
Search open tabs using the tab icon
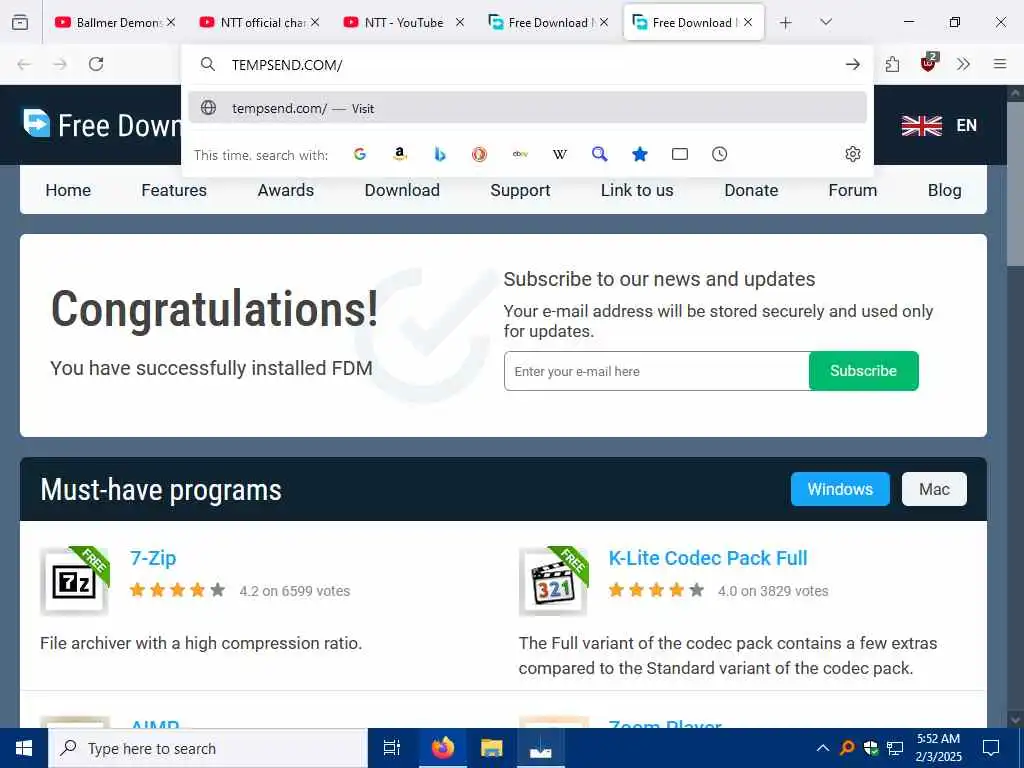point(680,154)
